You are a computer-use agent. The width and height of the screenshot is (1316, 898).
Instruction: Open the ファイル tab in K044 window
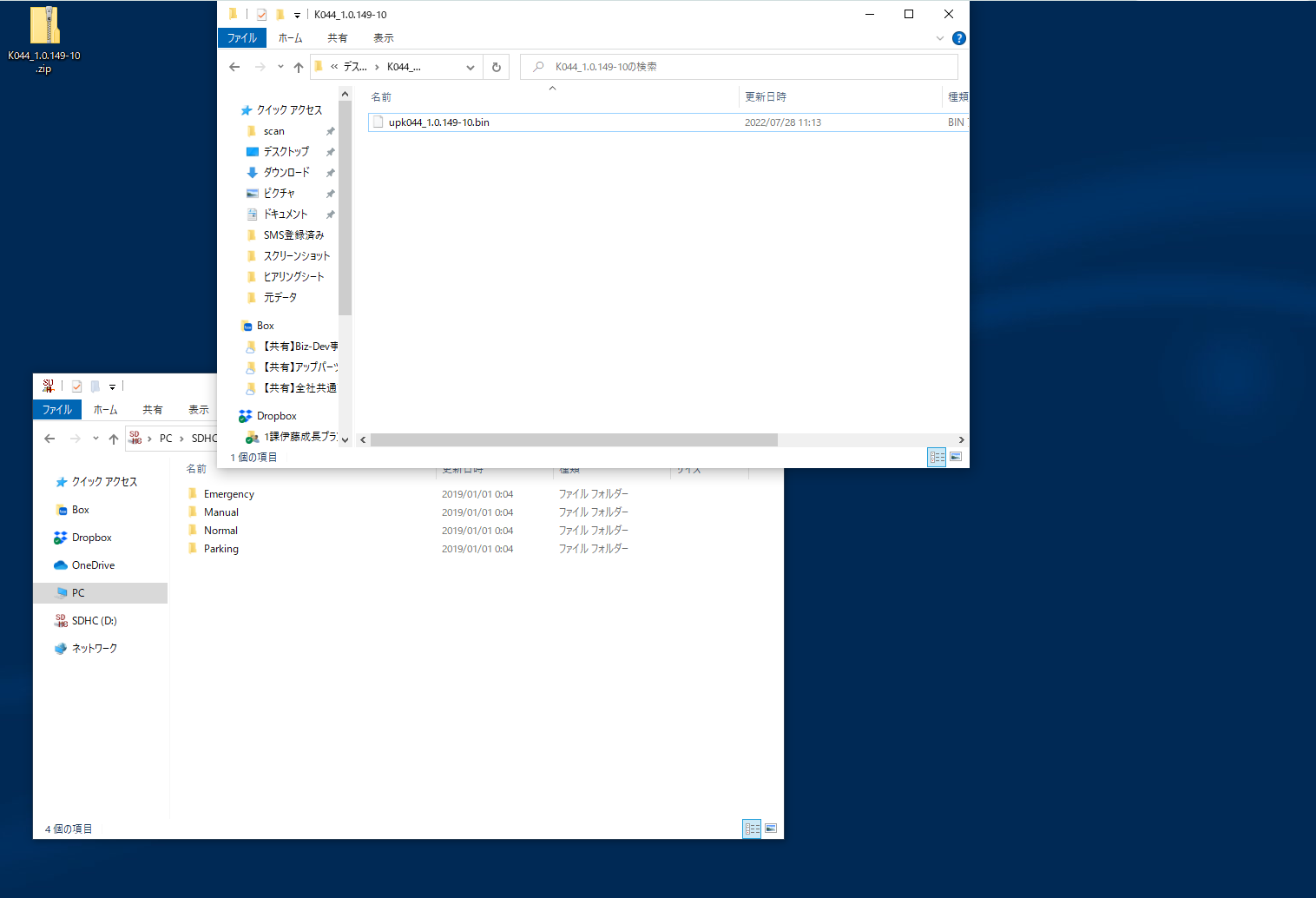pos(241,38)
